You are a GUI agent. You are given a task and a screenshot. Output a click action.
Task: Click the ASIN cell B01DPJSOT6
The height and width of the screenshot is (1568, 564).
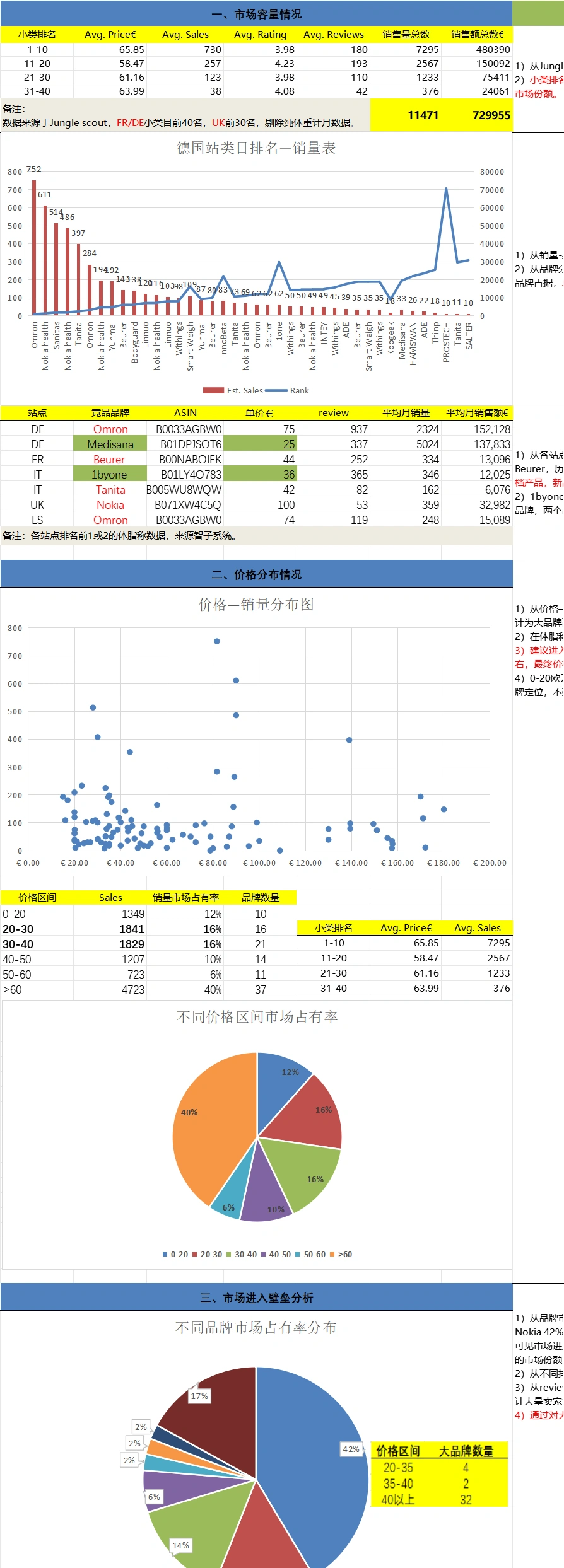tap(185, 444)
